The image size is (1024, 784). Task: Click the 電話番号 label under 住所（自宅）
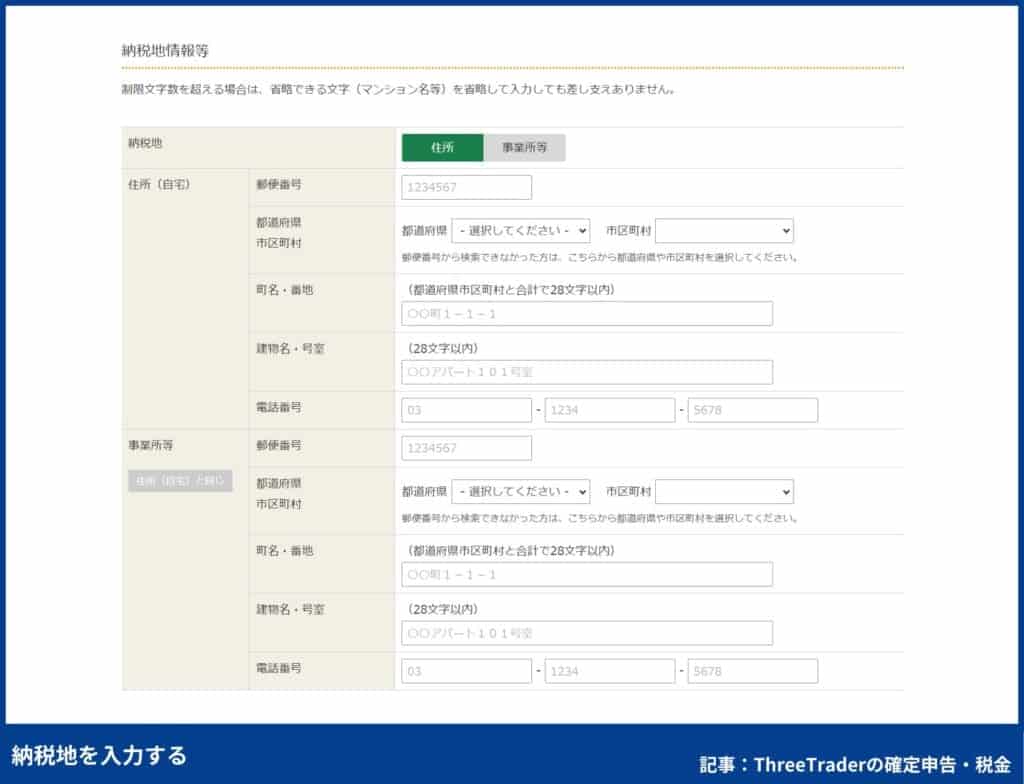[x=279, y=407]
